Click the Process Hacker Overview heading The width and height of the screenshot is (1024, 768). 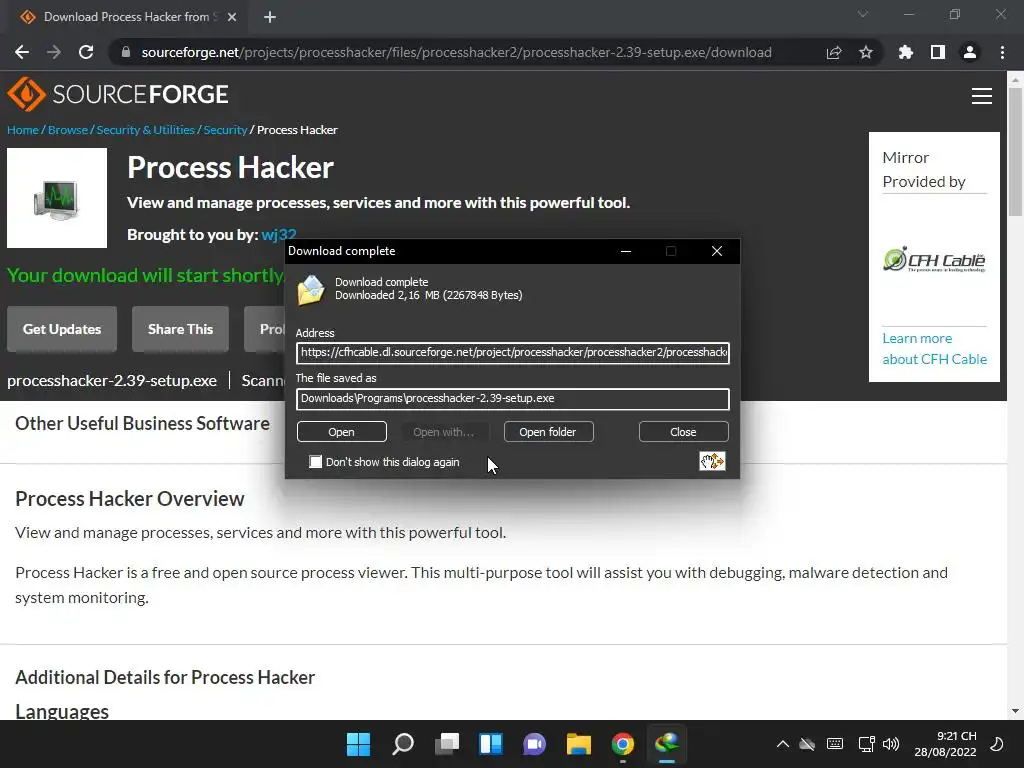pyautogui.click(x=129, y=499)
